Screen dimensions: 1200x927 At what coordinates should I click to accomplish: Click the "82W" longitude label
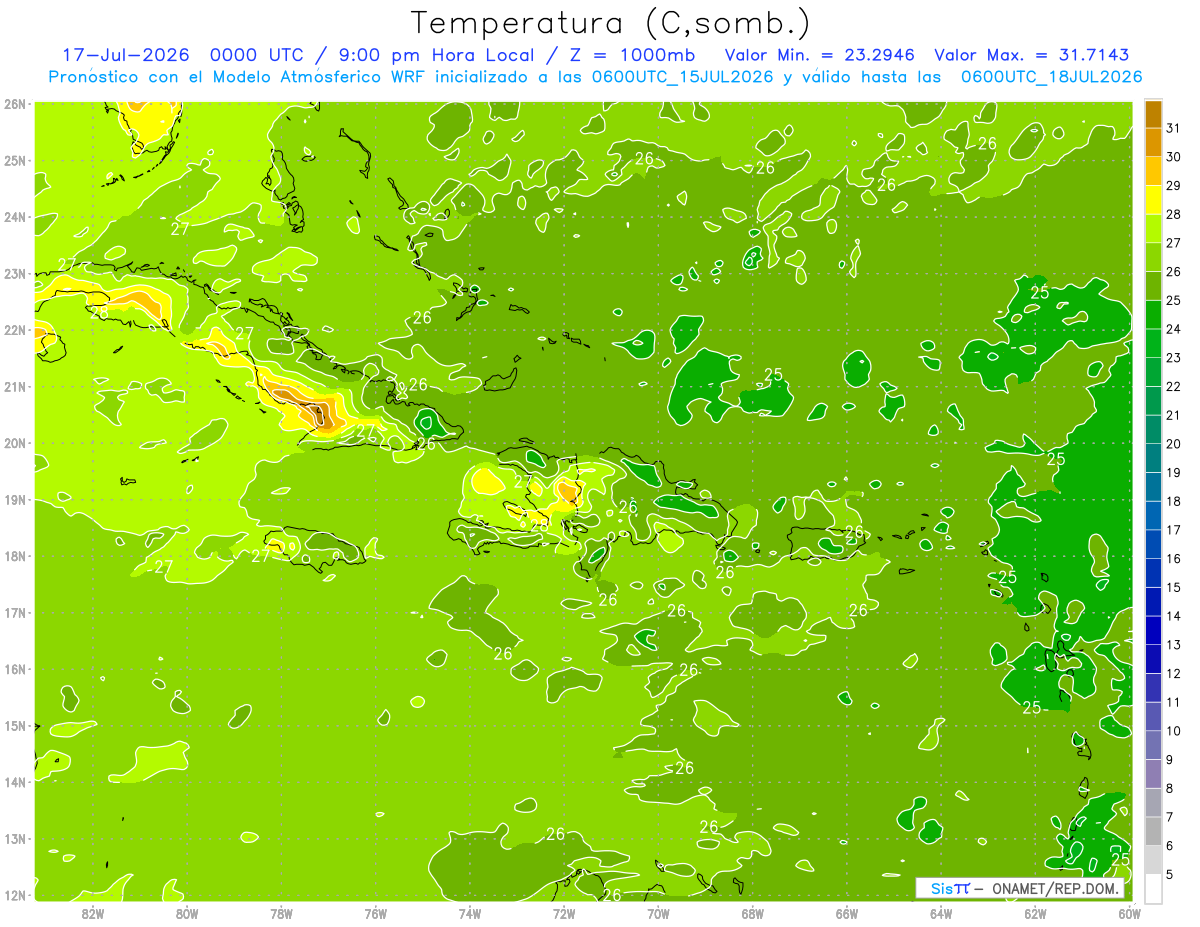pos(93,912)
